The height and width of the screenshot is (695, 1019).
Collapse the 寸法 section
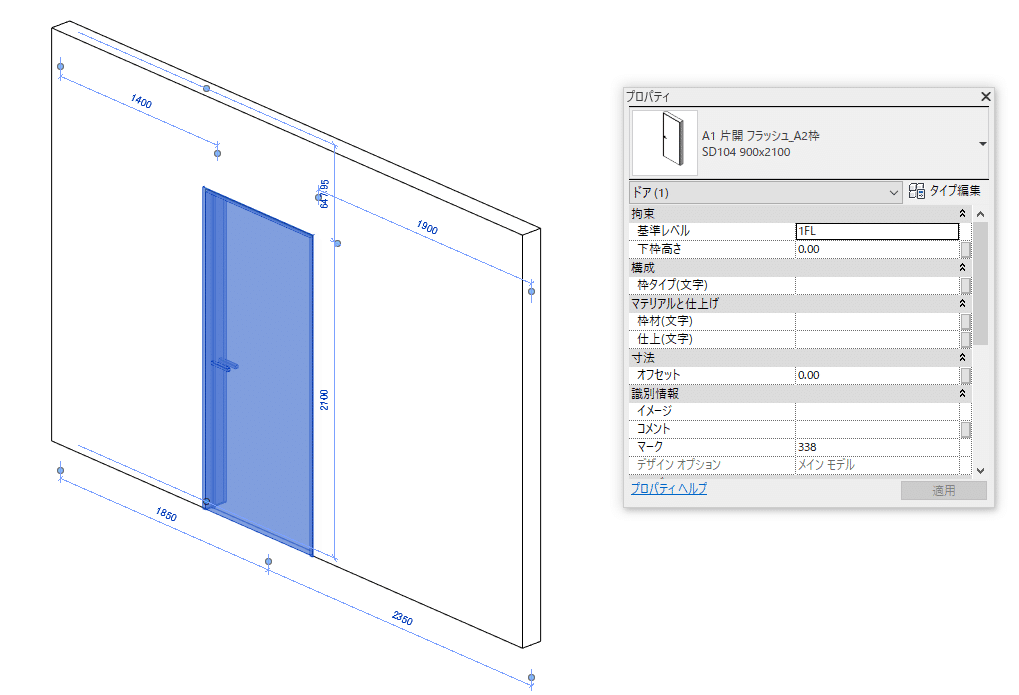pyautogui.click(x=961, y=356)
